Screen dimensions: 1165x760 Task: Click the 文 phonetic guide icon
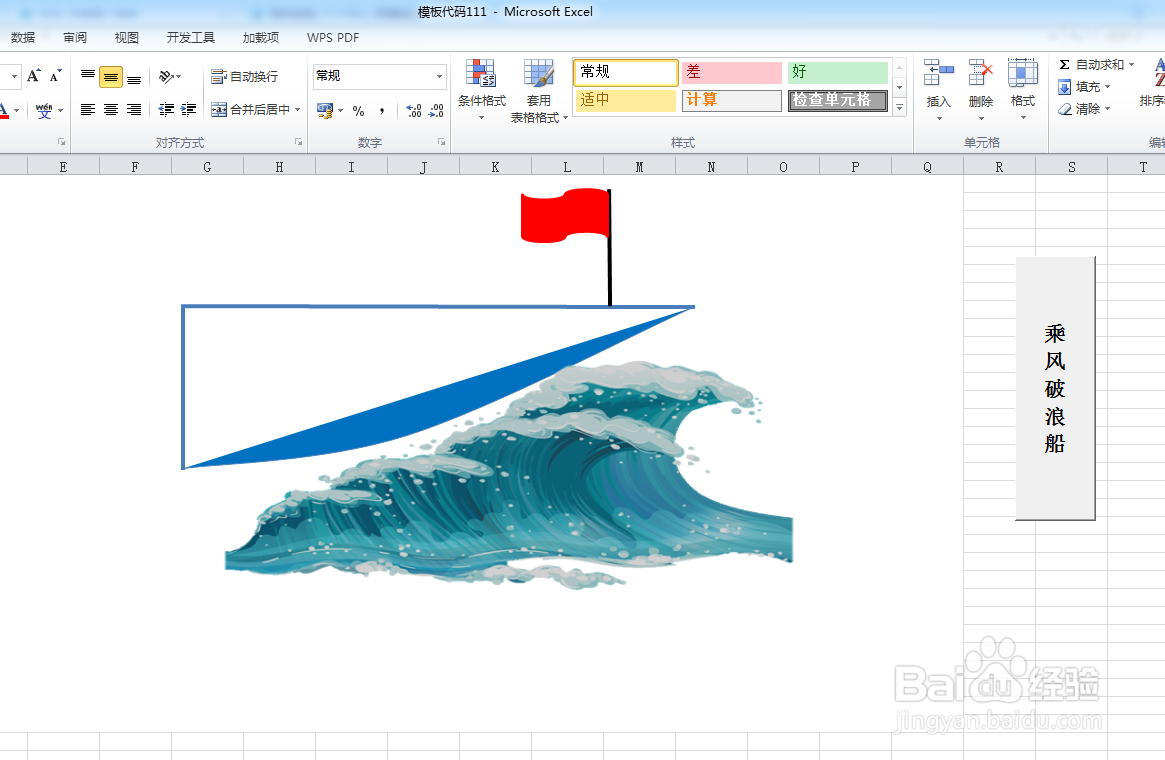(x=44, y=111)
